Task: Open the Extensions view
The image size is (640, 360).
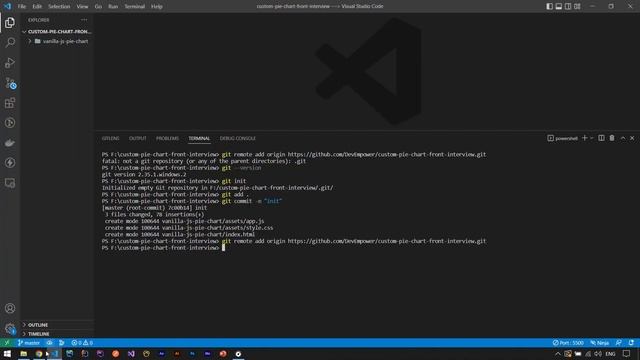Action: pyautogui.click(x=10, y=103)
